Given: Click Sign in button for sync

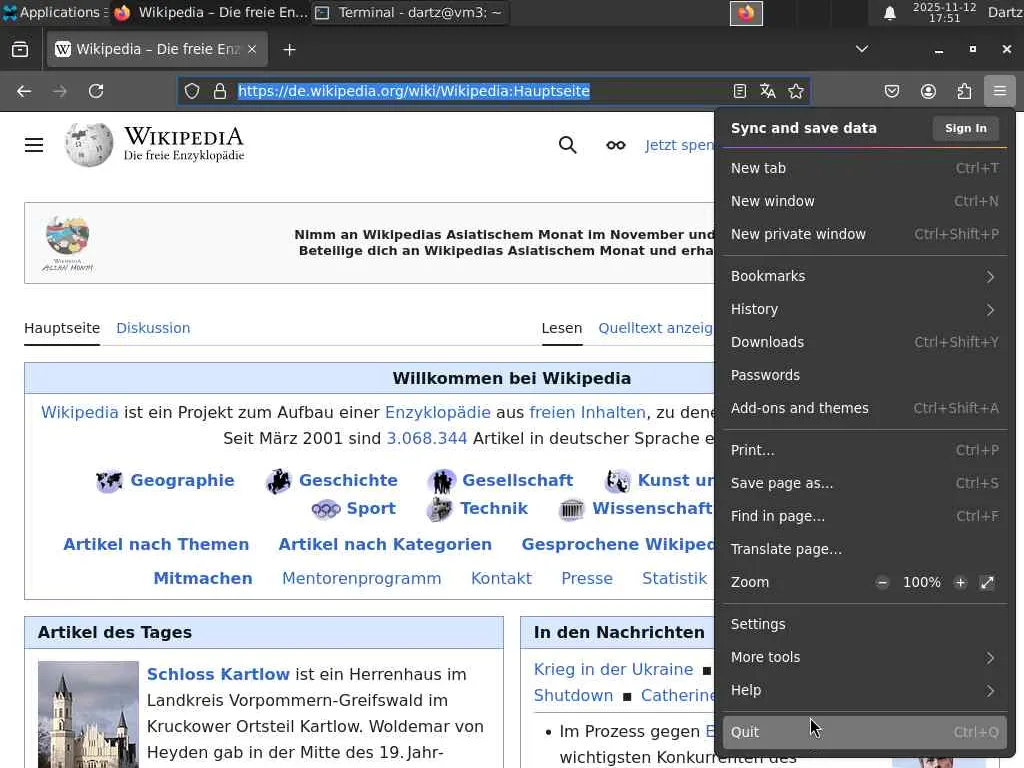Looking at the screenshot, I should click(966, 128).
